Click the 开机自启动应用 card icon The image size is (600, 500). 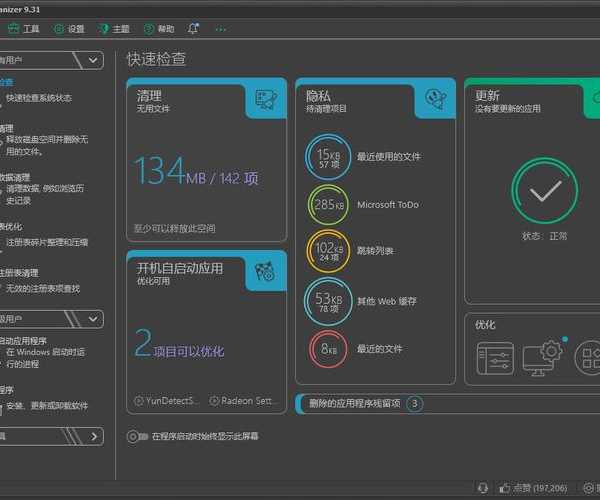click(x=265, y=271)
